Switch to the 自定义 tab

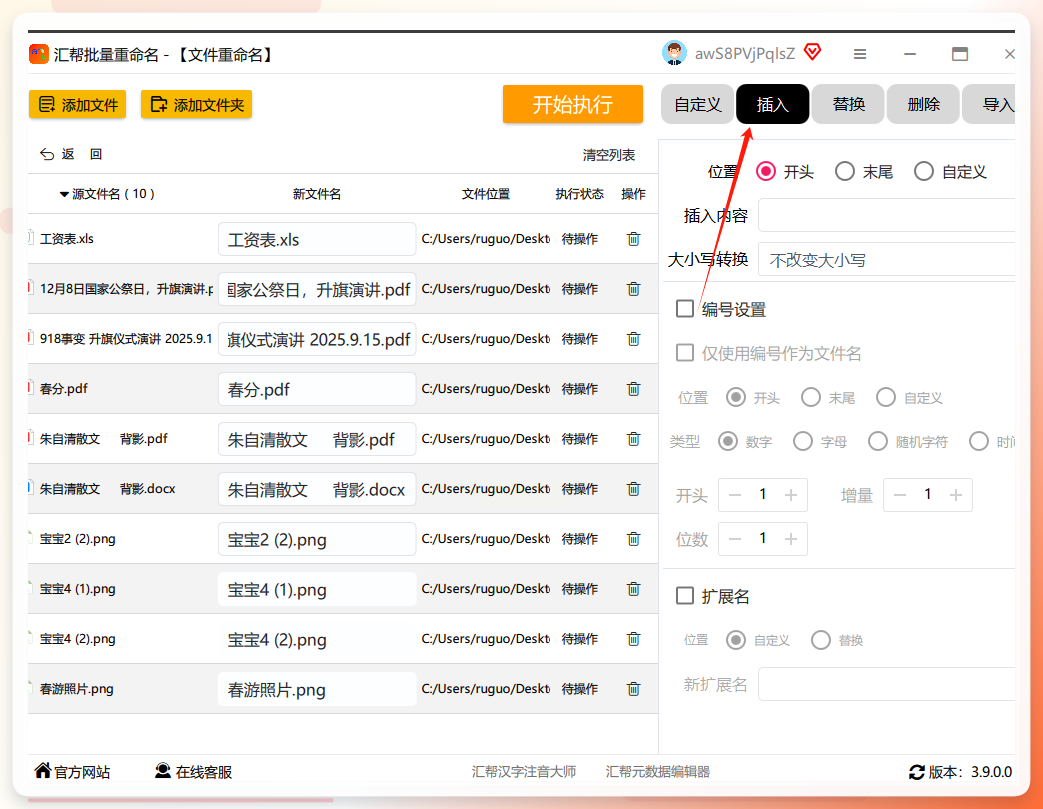point(697,104)
